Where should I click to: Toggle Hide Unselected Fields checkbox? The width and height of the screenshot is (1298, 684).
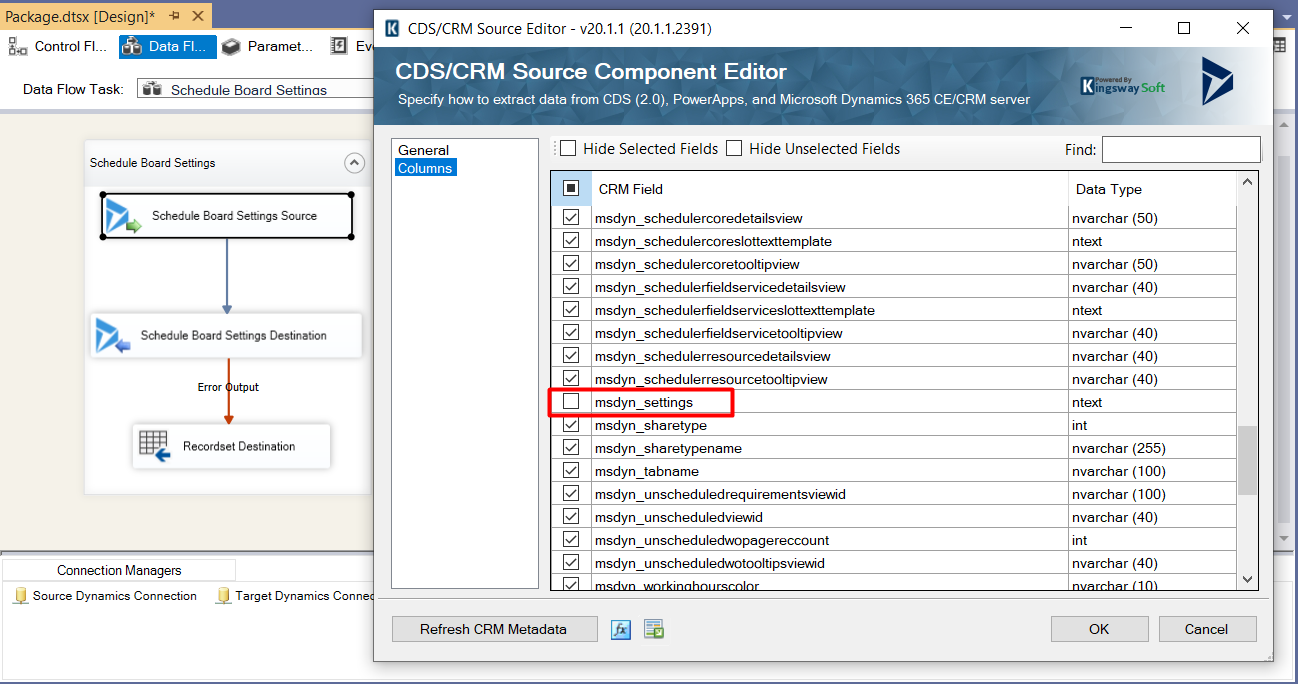point(734,149)
